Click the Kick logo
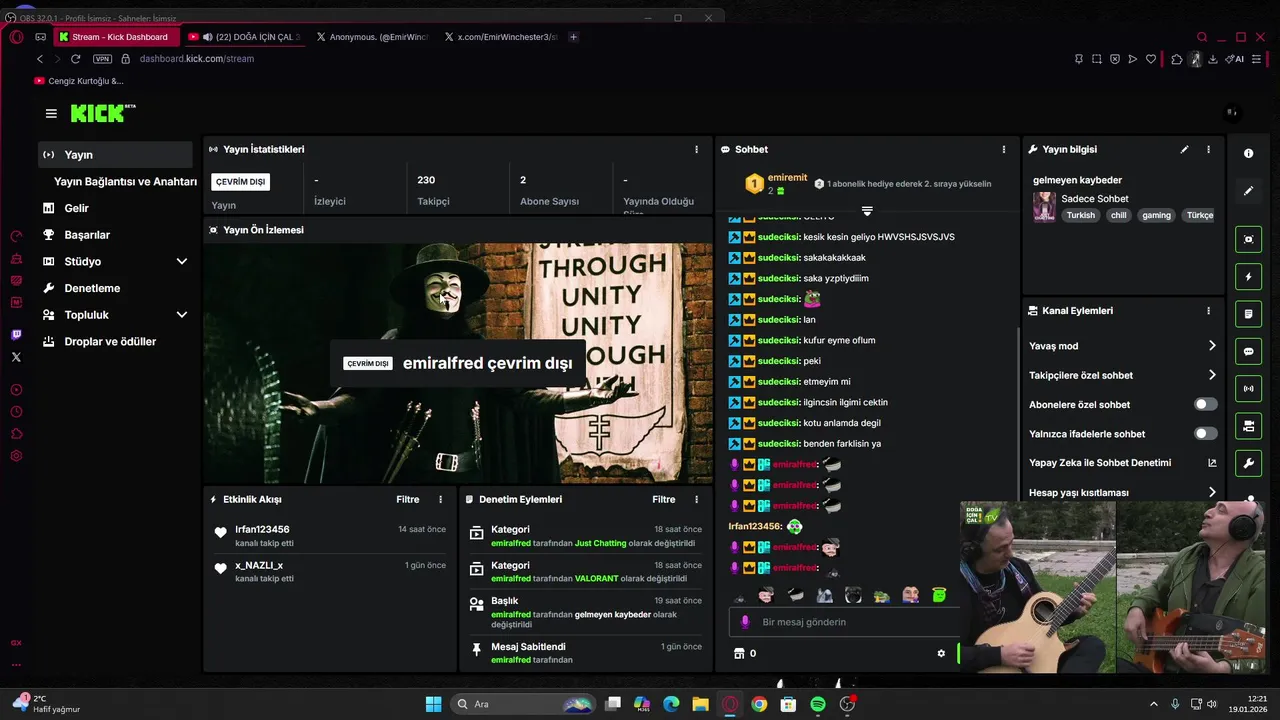 pyautogui.click(x=103, y=113)
